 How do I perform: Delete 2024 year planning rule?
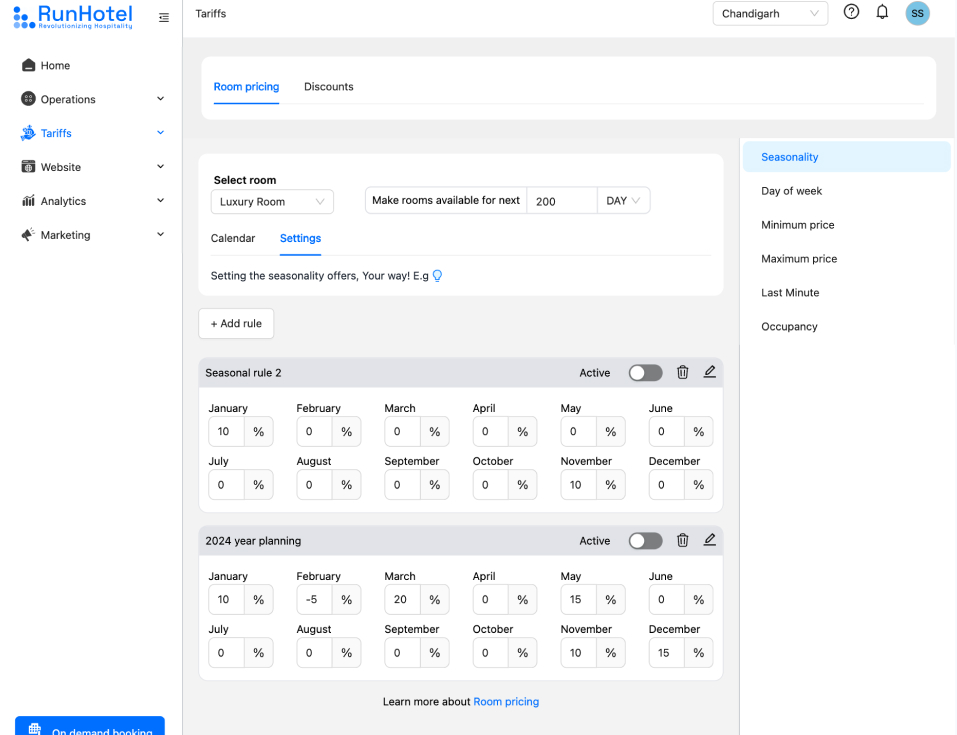[x=682, y=540]
